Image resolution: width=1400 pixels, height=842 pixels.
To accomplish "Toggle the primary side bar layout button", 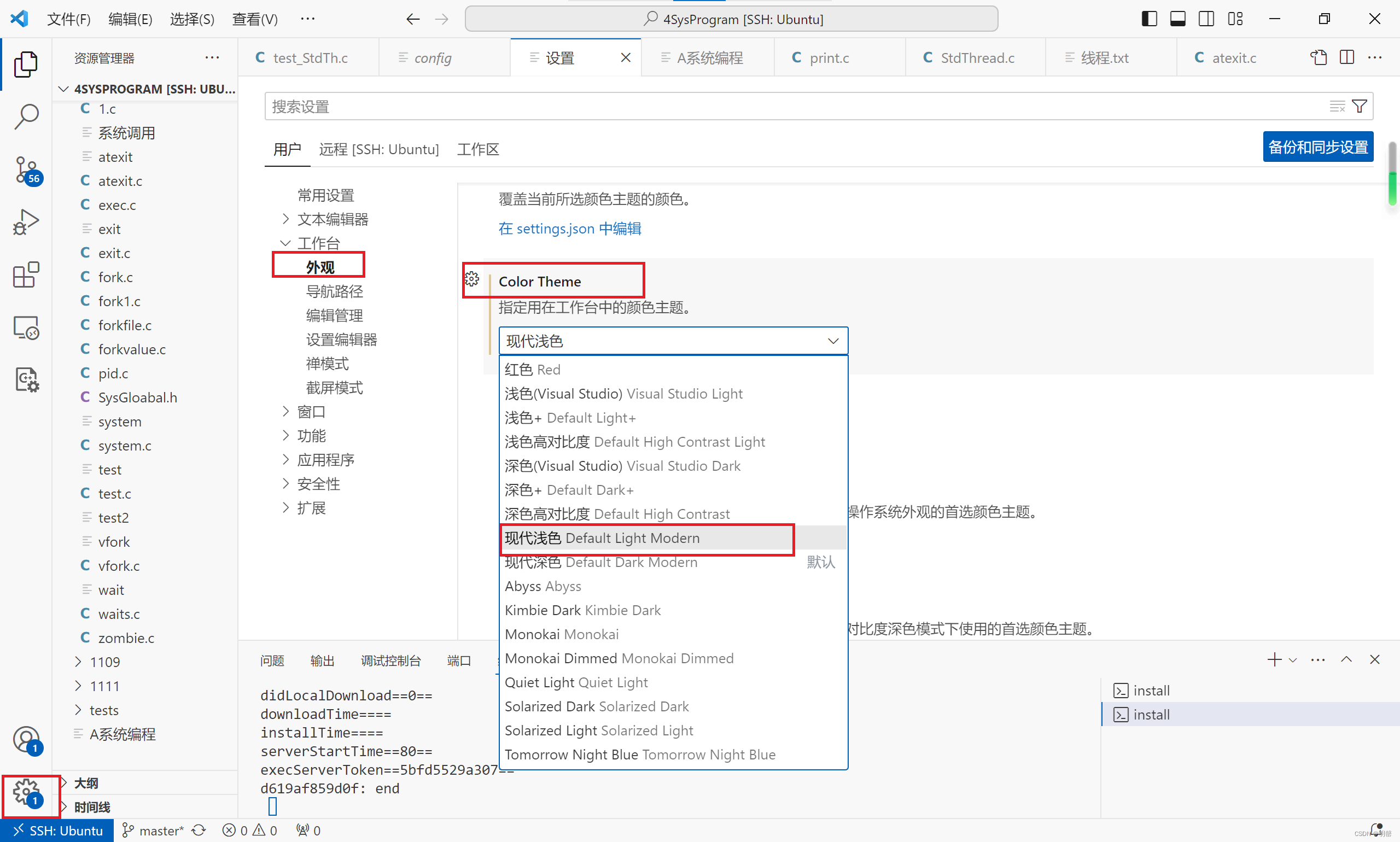I will click(1148, 19).
